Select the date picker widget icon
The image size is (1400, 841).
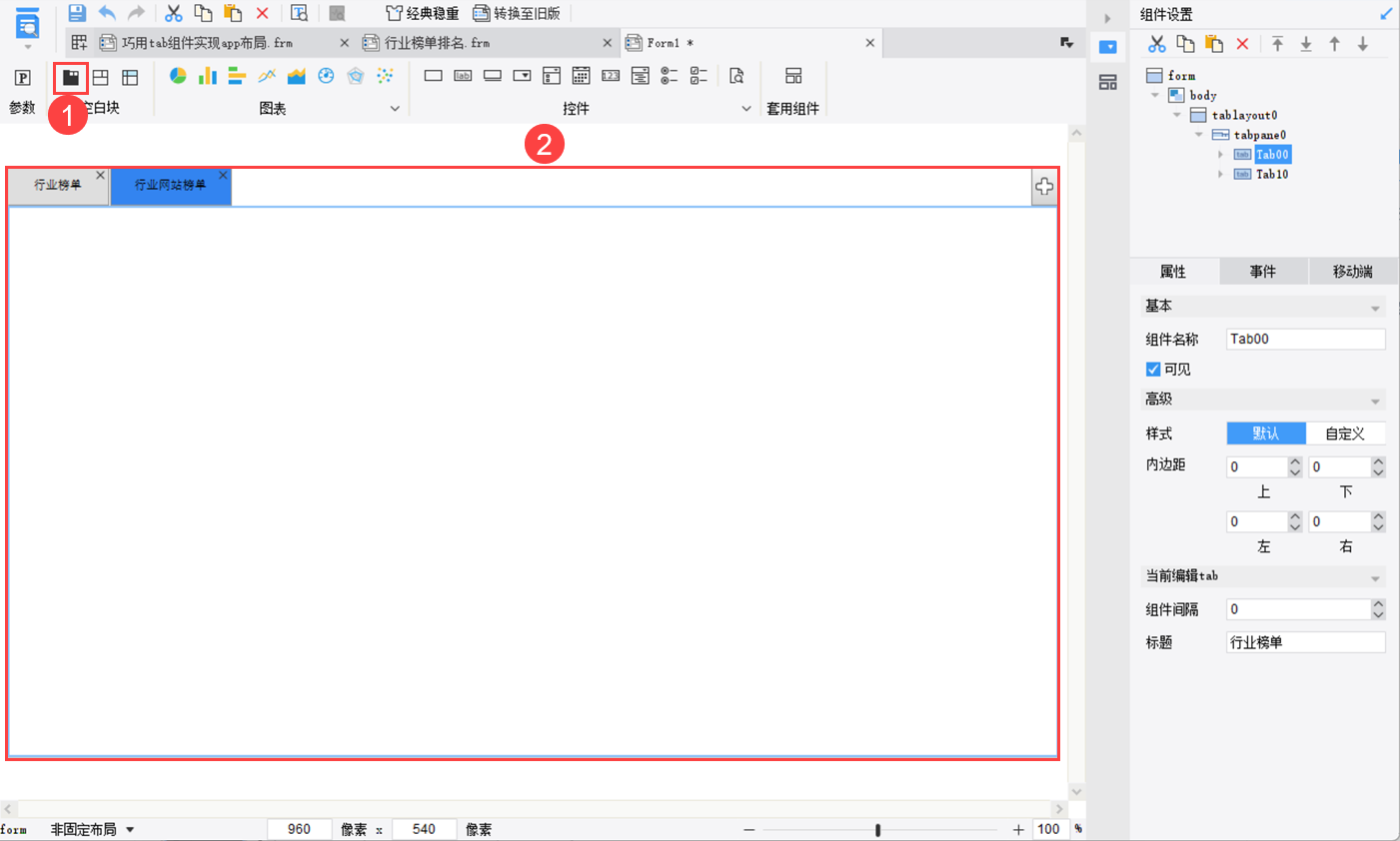tap(581, 76)
